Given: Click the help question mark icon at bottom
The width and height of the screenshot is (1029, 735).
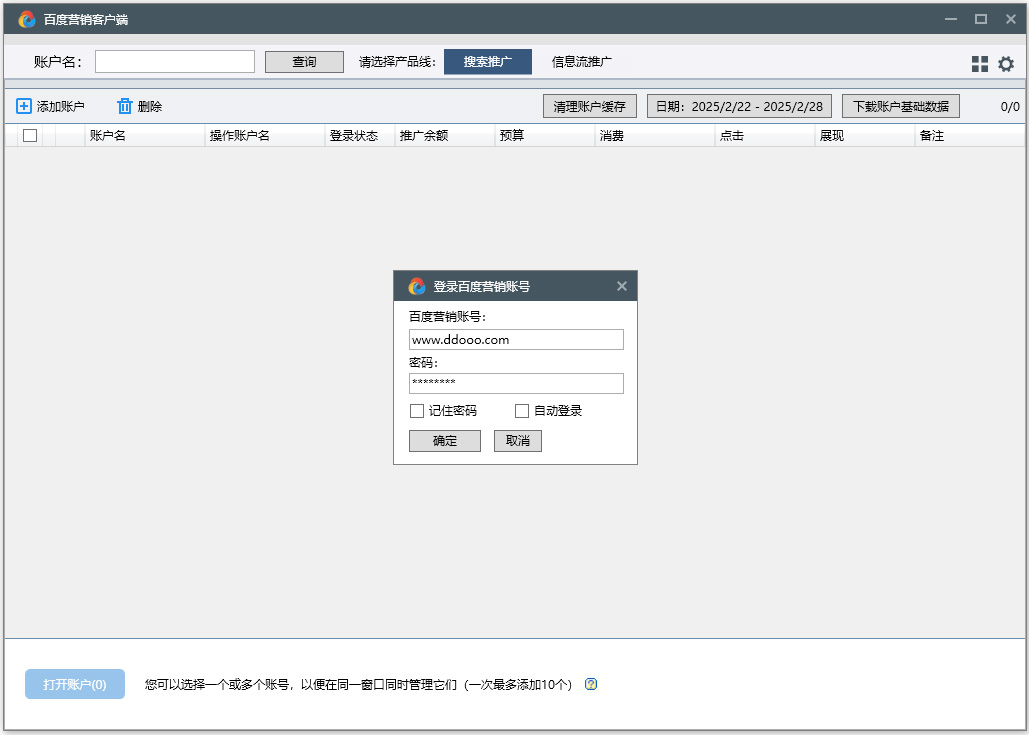Looking at the screenshot, I should [590, 684].
